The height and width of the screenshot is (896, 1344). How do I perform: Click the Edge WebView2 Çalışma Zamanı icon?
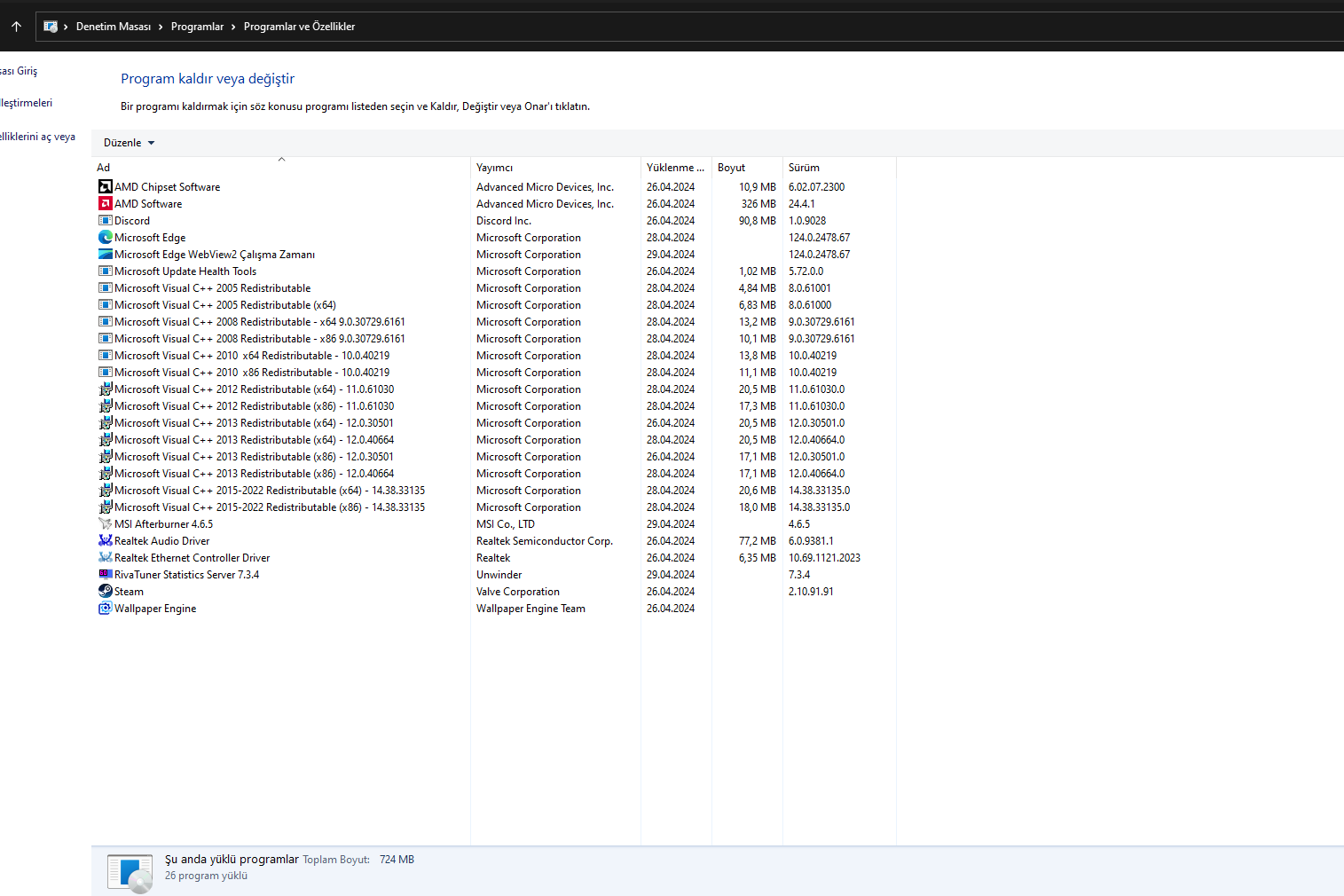[106, 255]
